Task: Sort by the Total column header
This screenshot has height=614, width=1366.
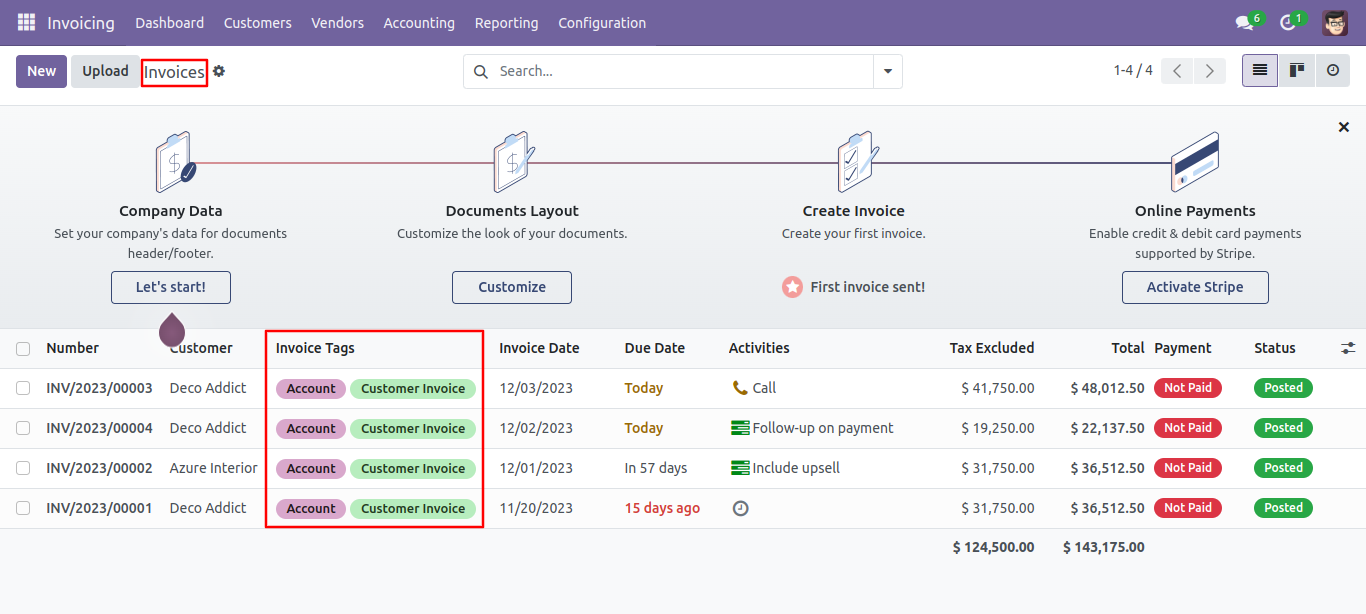Action: [x=1128, y=348]
